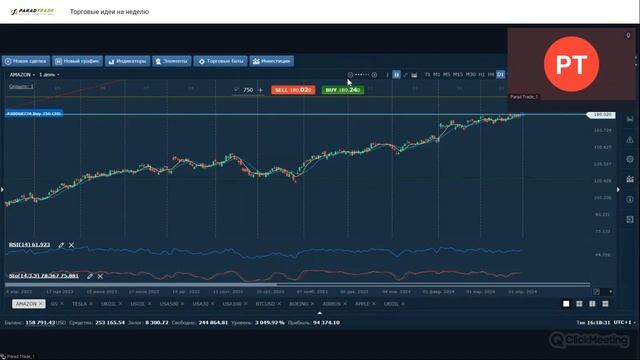Open the UTC+1 timezone dropdown
The width and height of the screenshot is (640, 360).
(x=624, y=322)
